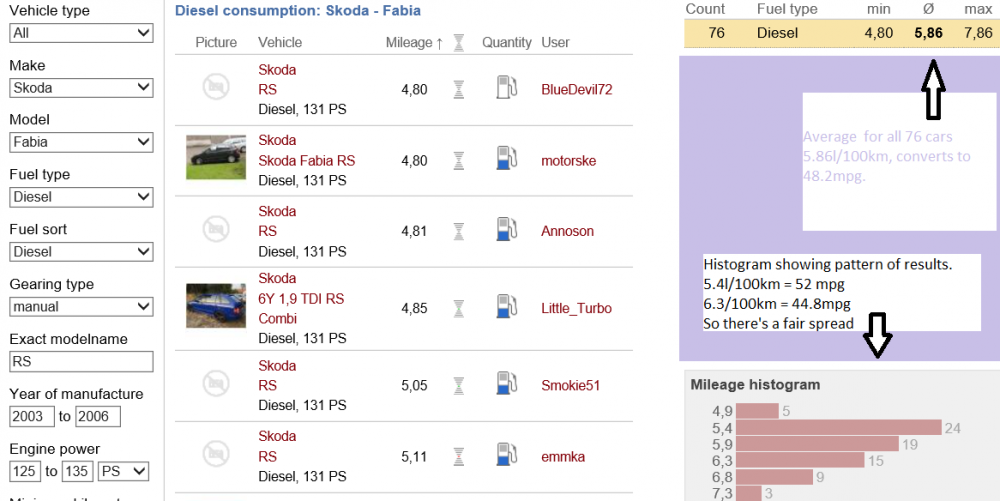Image resolution: width=1000 pixels, height=501 pixels.
Task: Click average value 5,86 in summary
Action: point(928,33)
